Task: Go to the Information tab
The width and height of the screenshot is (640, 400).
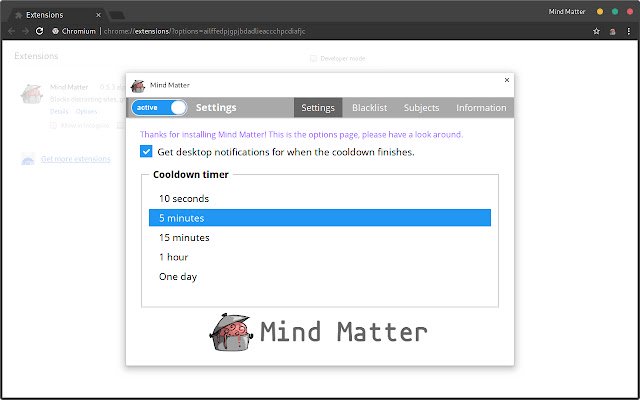Action: click(481, 108)
